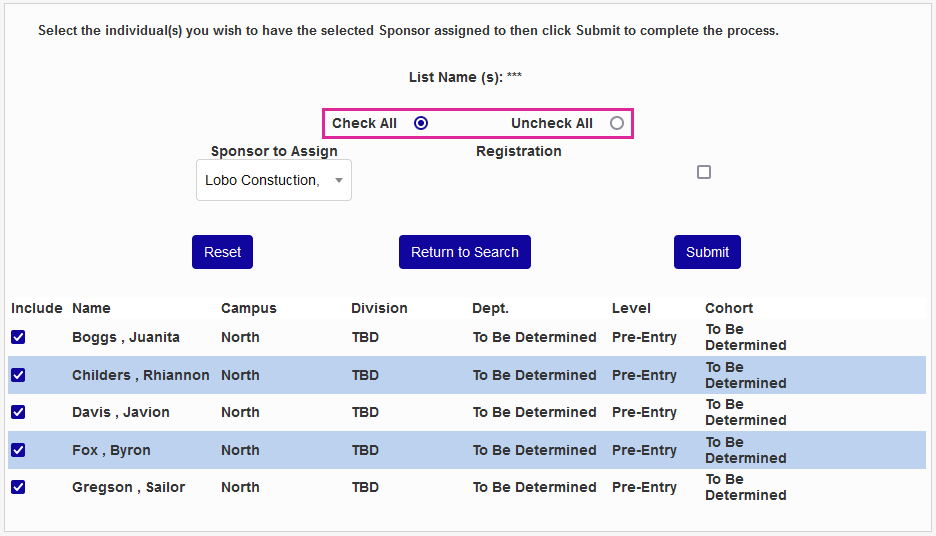This screenshot has height=536, width=936.
Task: Click the Level column header
Action: click(x=631, y=308)
